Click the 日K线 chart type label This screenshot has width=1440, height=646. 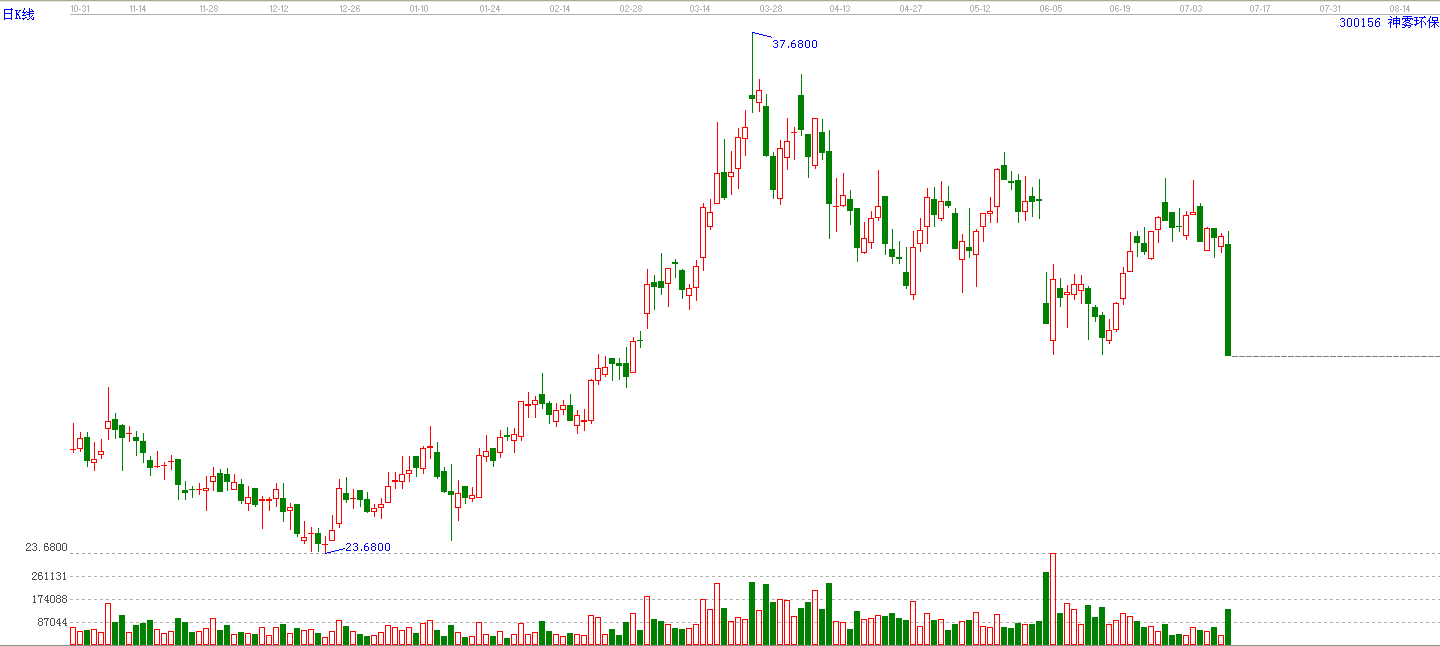(x=18, y=15)
